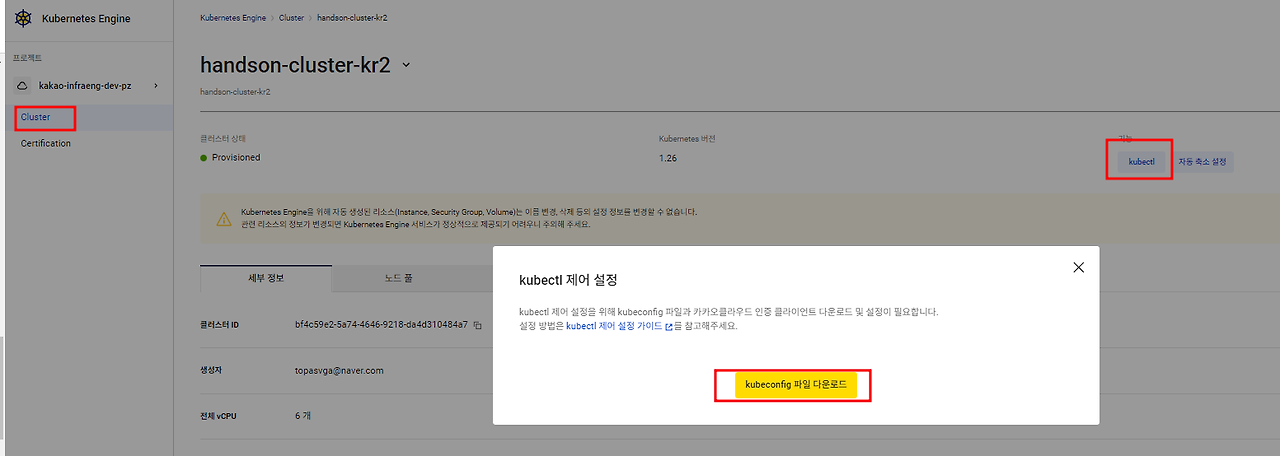Viewport: 1280px width, 456px height.
Task: Click the cloud icon beside kakao-infraeng-dev-pz
Action: pyautogui.click(x=22, y=85)
